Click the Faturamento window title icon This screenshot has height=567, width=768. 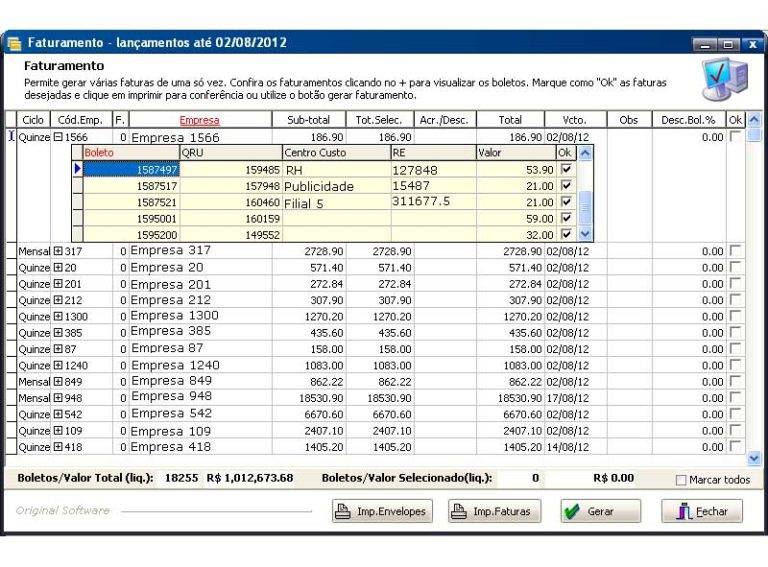(x=15, y=43)
